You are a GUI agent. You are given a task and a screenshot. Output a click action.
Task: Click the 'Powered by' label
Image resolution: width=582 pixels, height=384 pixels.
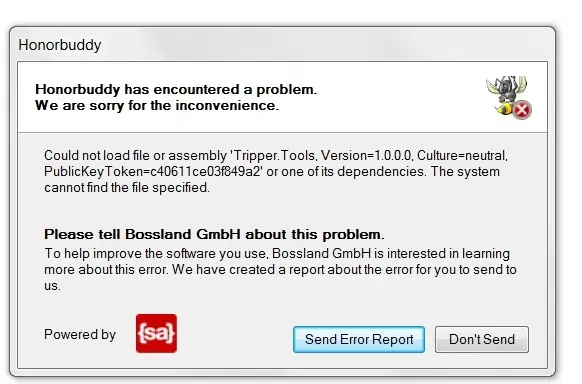(x=80, y=334)
